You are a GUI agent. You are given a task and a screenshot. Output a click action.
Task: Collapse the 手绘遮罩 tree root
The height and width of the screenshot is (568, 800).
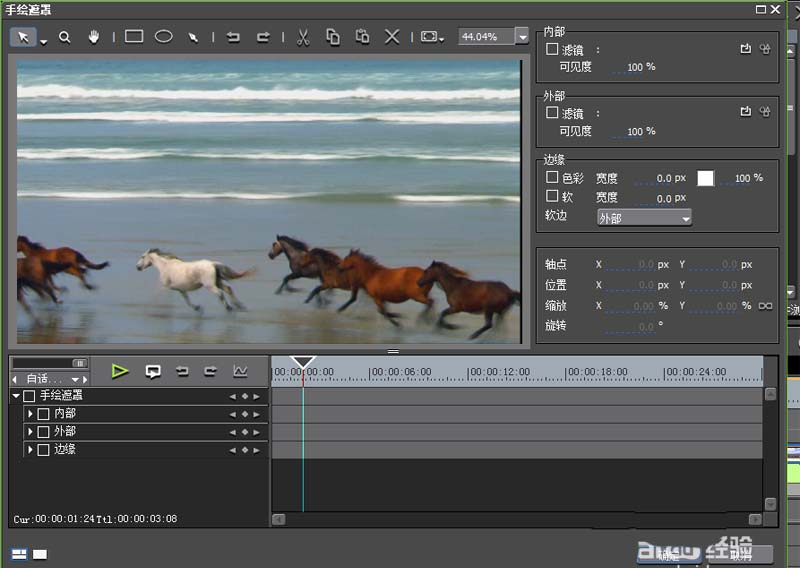(x=16, y=396)
